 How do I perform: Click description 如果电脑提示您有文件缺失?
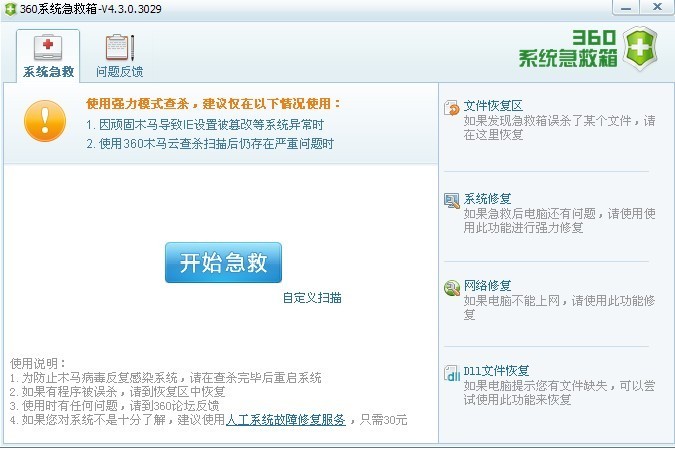[560, 392]
